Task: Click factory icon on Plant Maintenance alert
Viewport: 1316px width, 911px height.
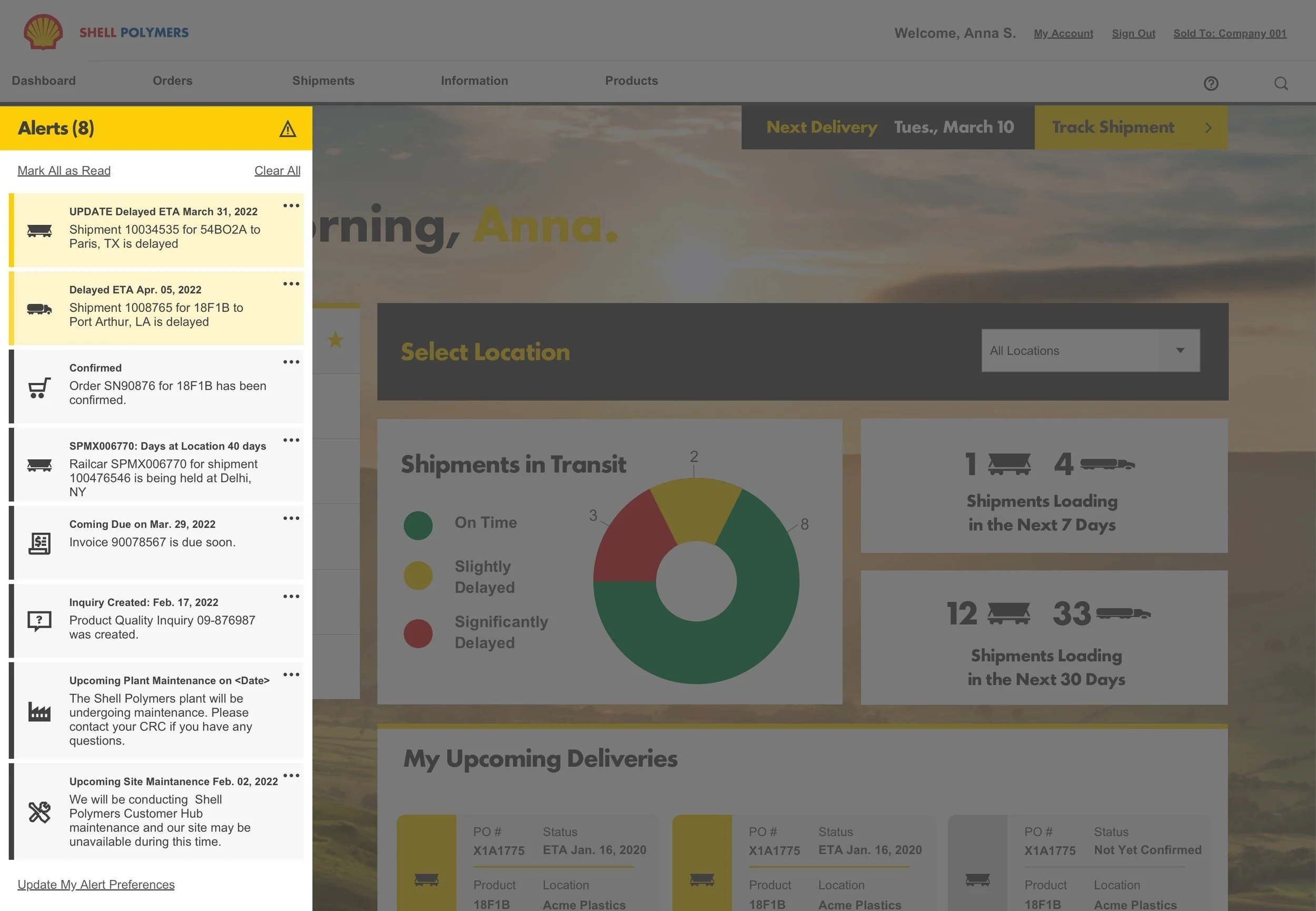Action: (x=39, y=712)
